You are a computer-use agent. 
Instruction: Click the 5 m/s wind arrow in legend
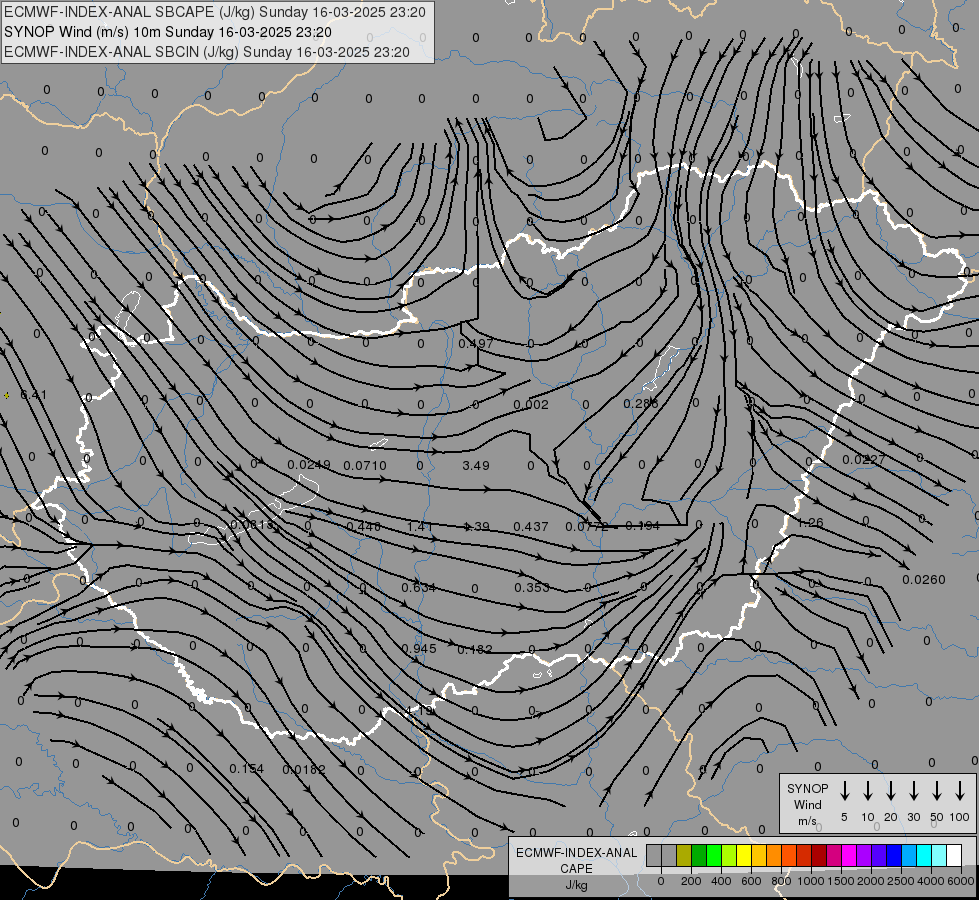click(x=844, y=790)
